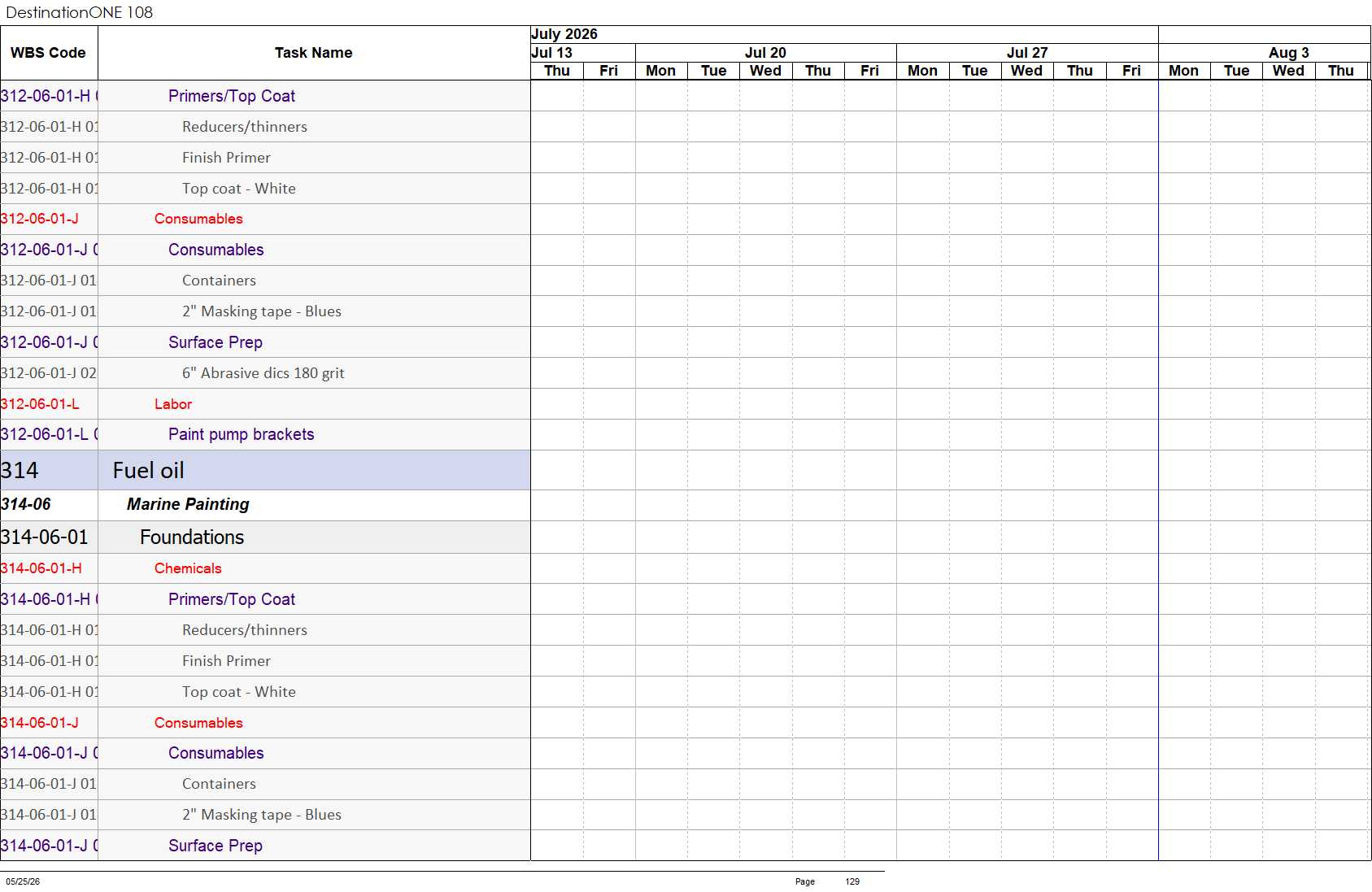Select Reducers/thinners under 314-06-01-H
1372x892 pixels.
click(245, 630)
